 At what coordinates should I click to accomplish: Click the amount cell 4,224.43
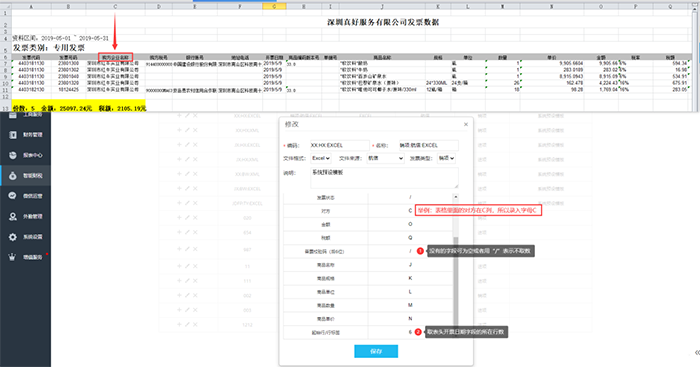(608, 83)
